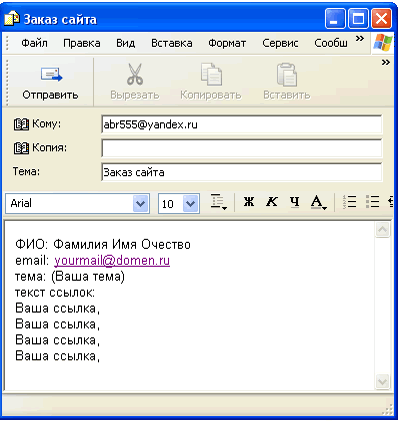The width and height of the screenshot is (398, 421).
Task: Open the font color picker (A)
Action: coord(319,202)
